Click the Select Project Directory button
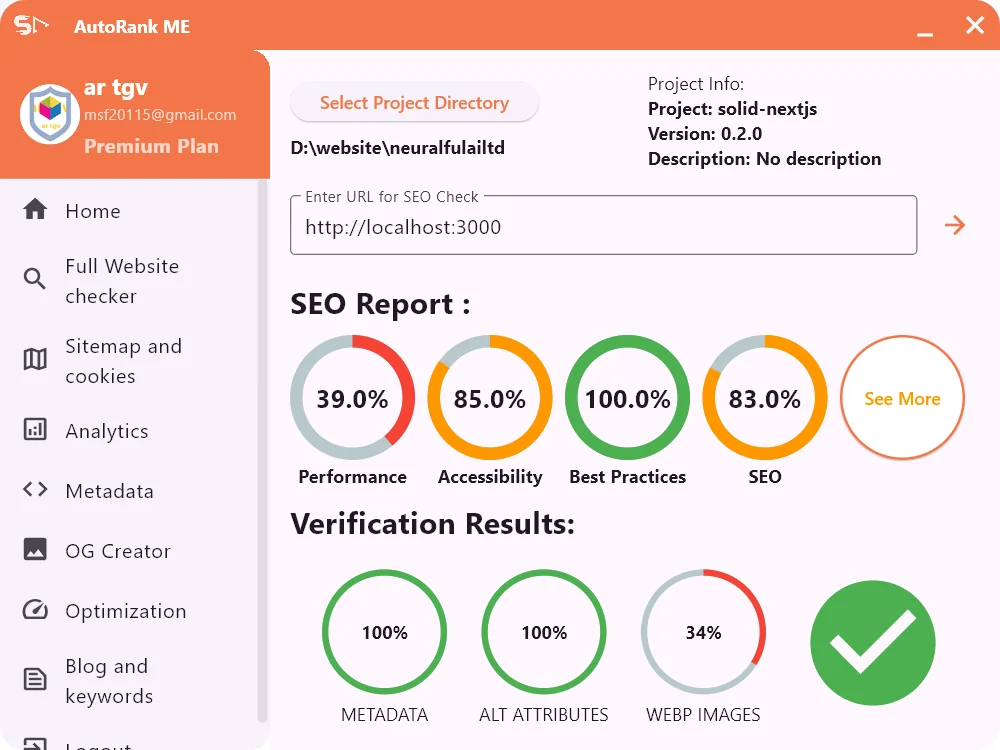Image resolution: width=1000 pixels, height=750 pixels. [414, 102]
